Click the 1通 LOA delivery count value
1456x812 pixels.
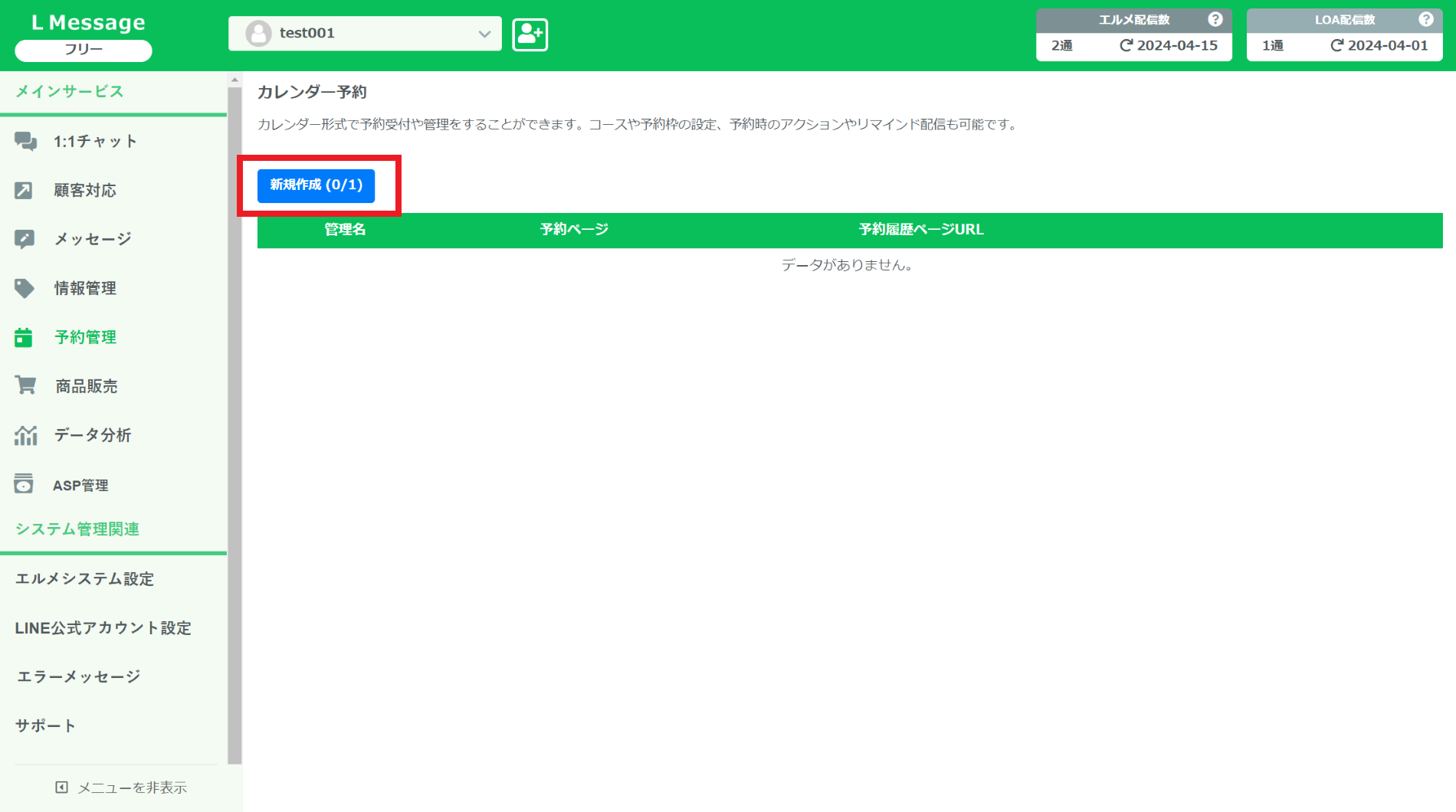click(1273, 46)
